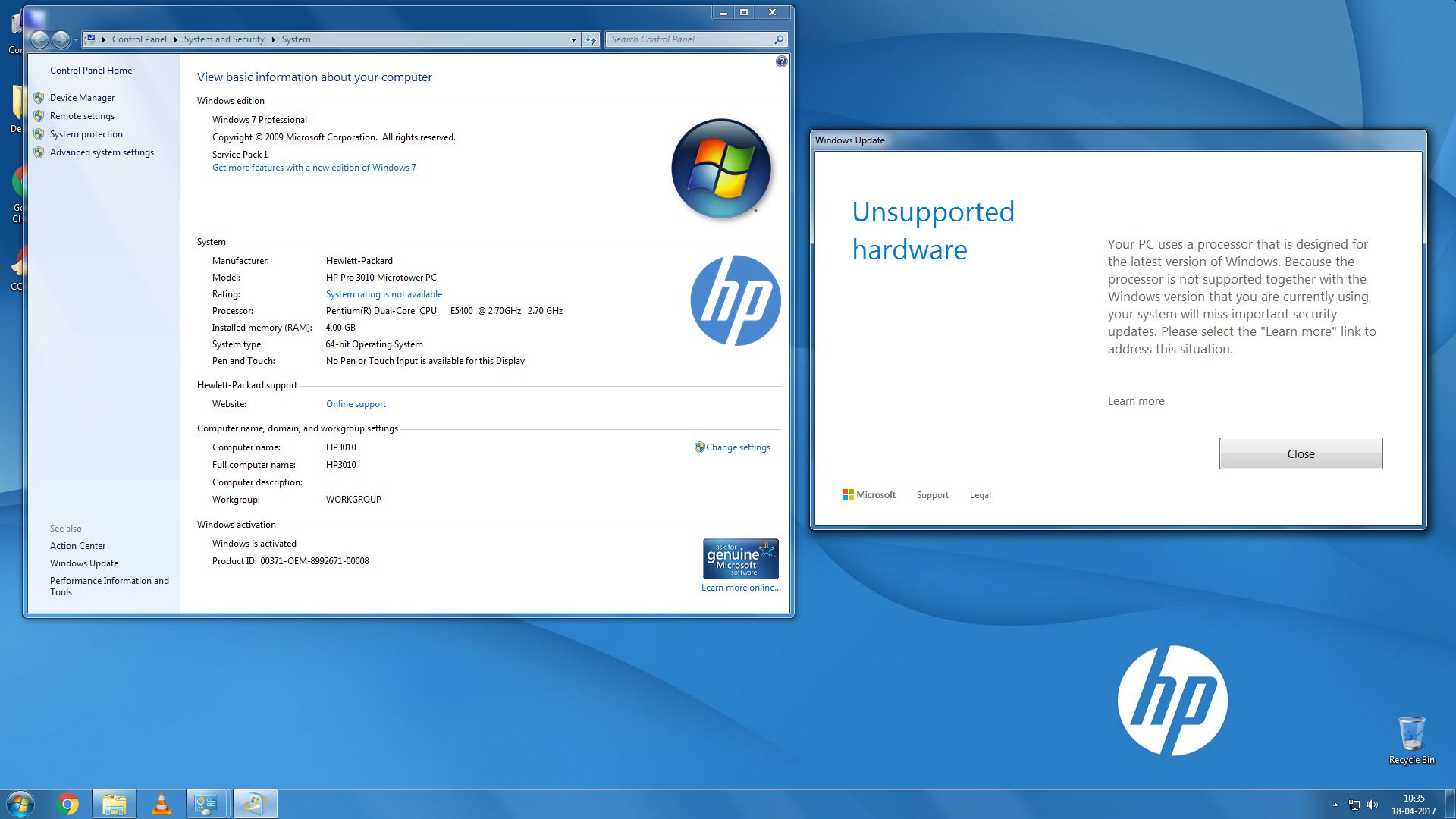The height and width of the screenshot is (819, 1456).
Task: Click the HP logo in System window
Action: 735,300
